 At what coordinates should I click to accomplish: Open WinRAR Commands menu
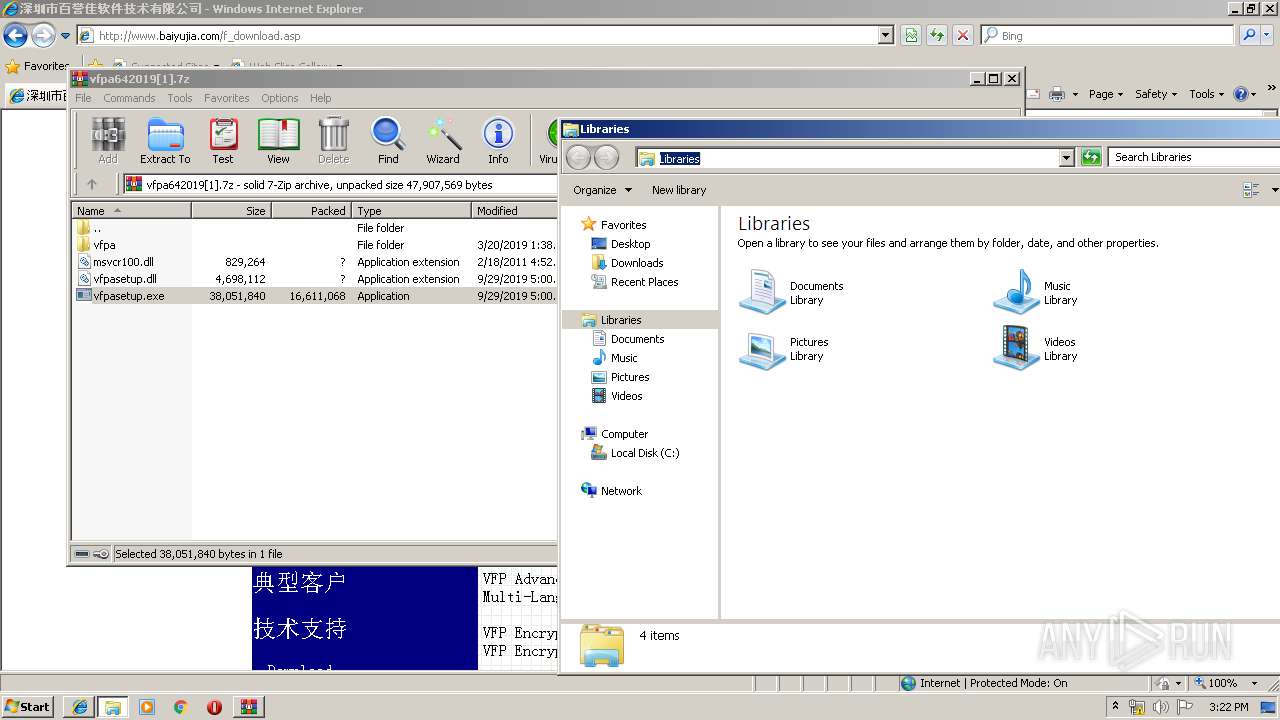click(x=129, y=98)
